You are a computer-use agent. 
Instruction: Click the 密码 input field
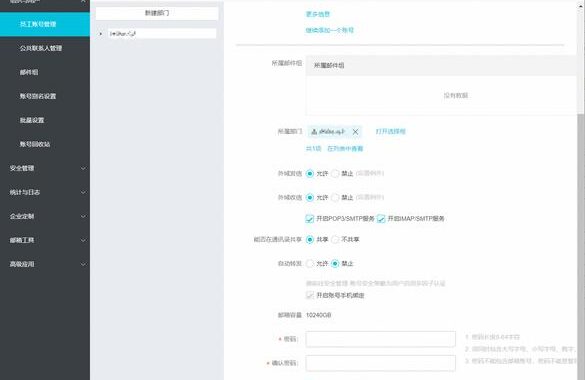(381, 339)
